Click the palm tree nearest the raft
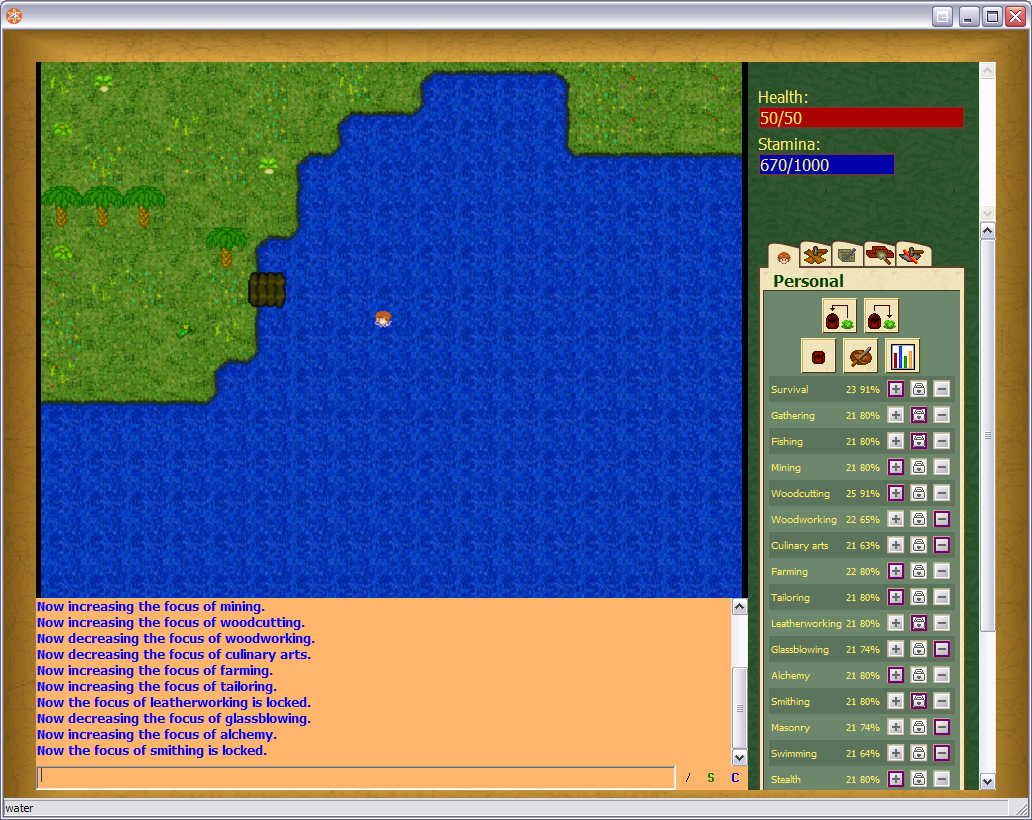Image resolution: width=1032 pixels, height=820 pixels. pos(226,247)
